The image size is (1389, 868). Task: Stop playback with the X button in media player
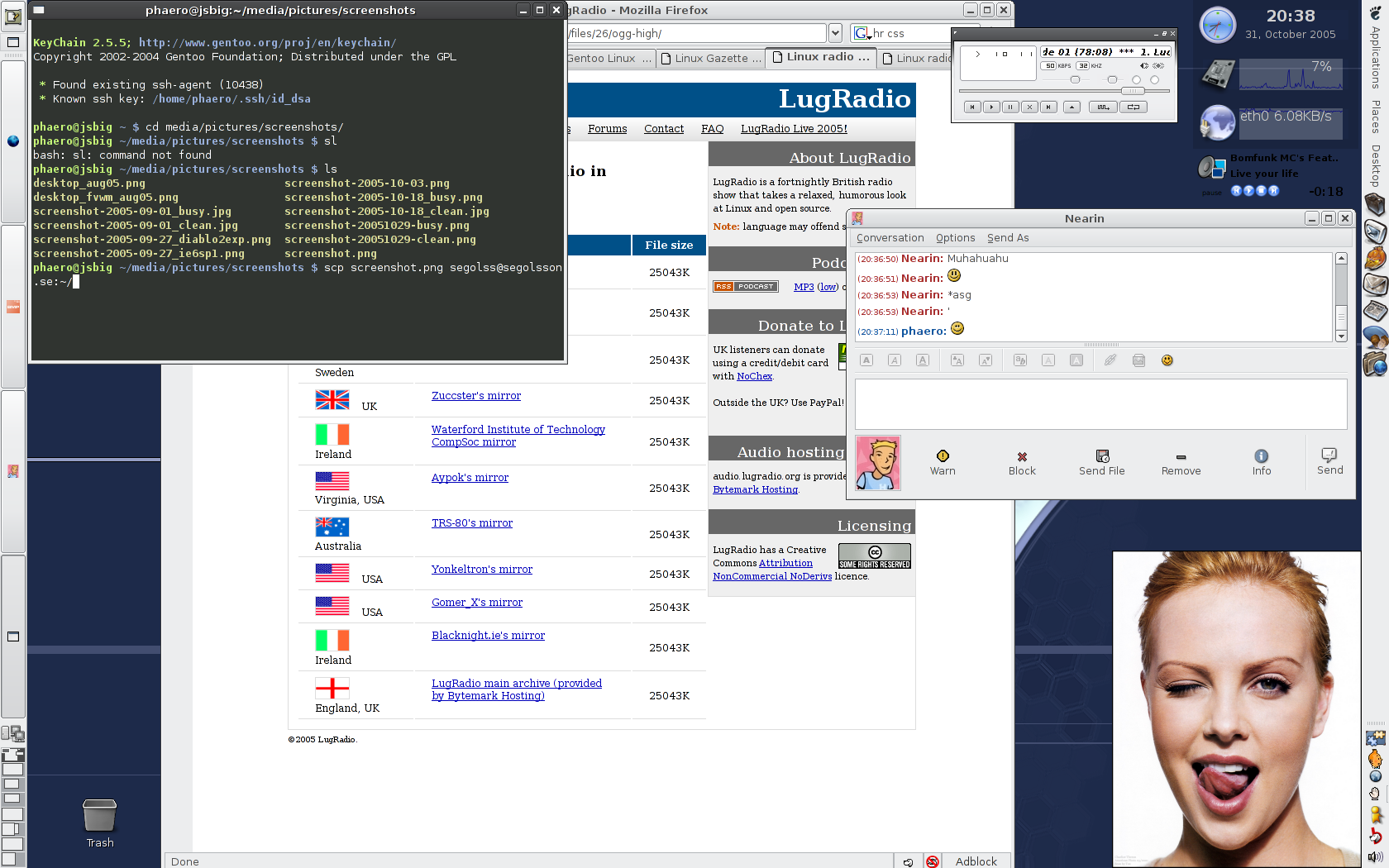(x=1029, y=107)
